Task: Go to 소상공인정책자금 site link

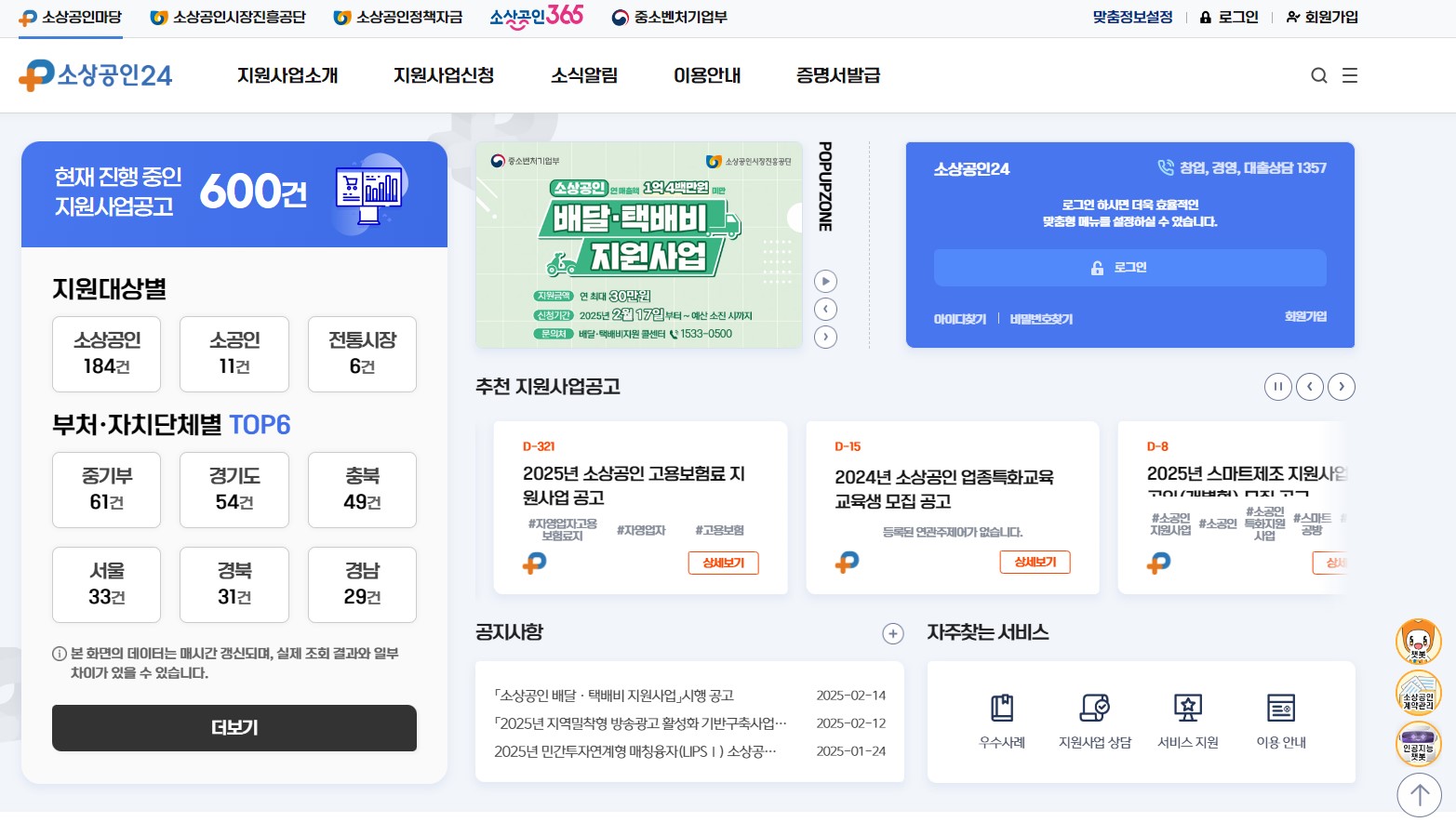Action: click(398, 17)
